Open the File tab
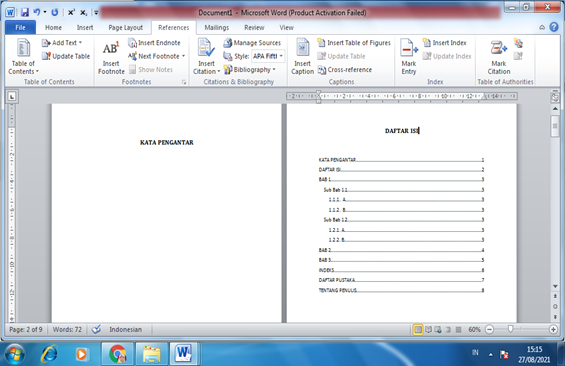 point(20,27)
